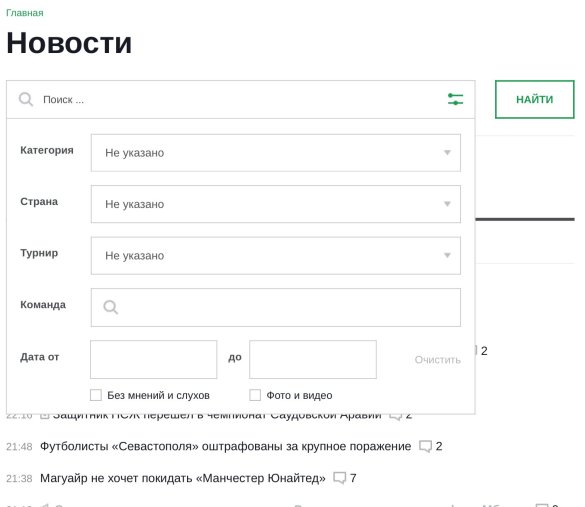Go to the Главная breadcrumb link
The width and height of the screenshot is (585, 507).
tap(25, 13)
